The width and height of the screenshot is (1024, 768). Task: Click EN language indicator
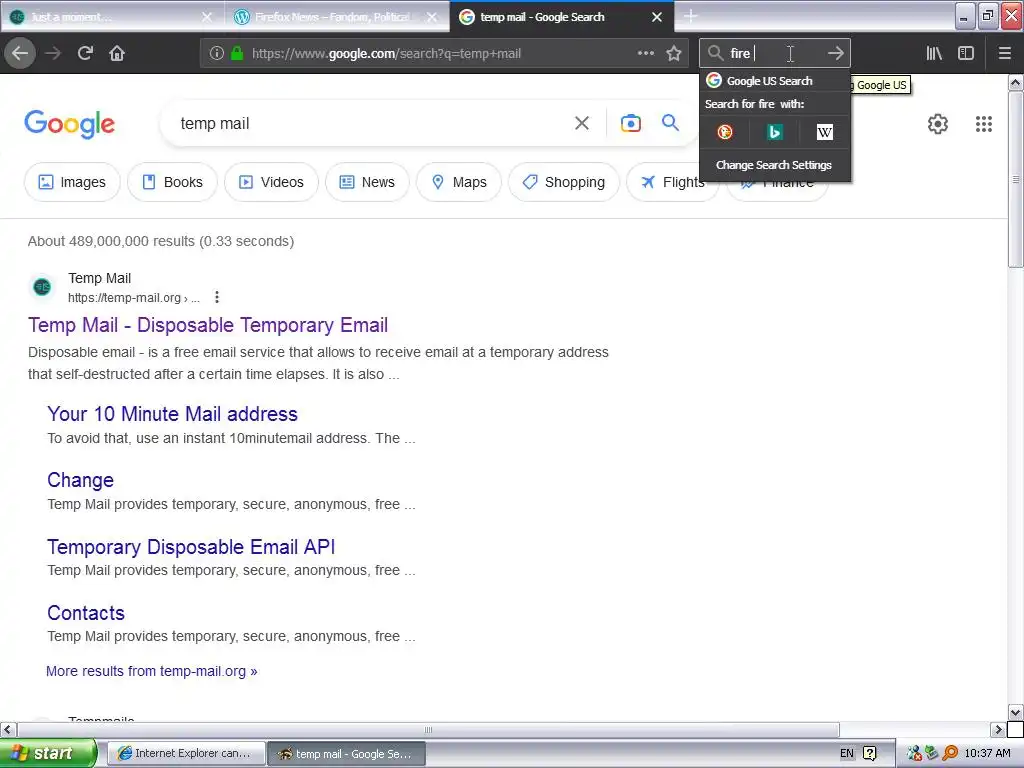click(x=846, y=754)
